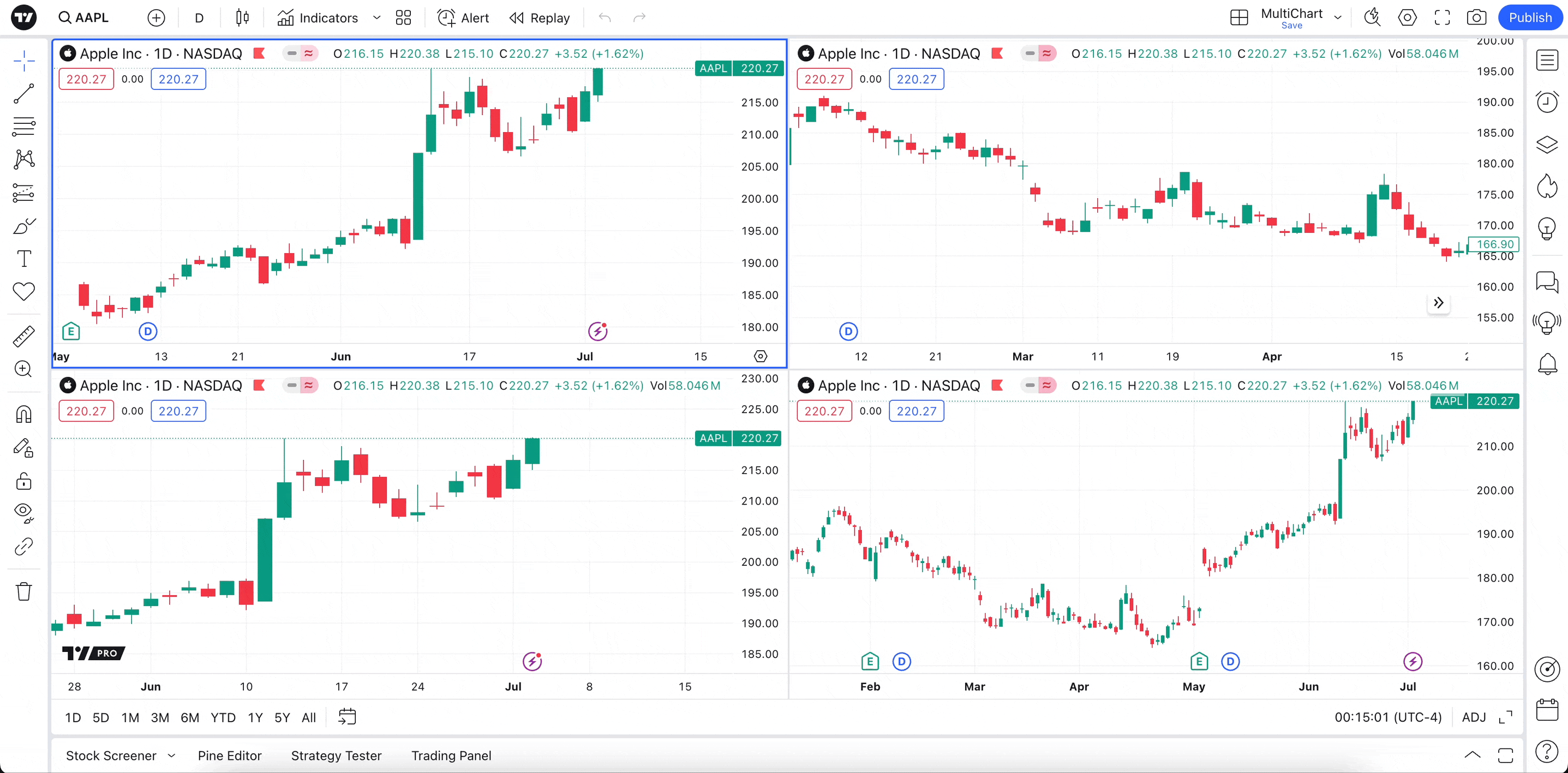This screenshot has width=1568, height=773.
Task: Open the timezone clock 00:15:01 (UTC-4)
Action: point(1388,717)
